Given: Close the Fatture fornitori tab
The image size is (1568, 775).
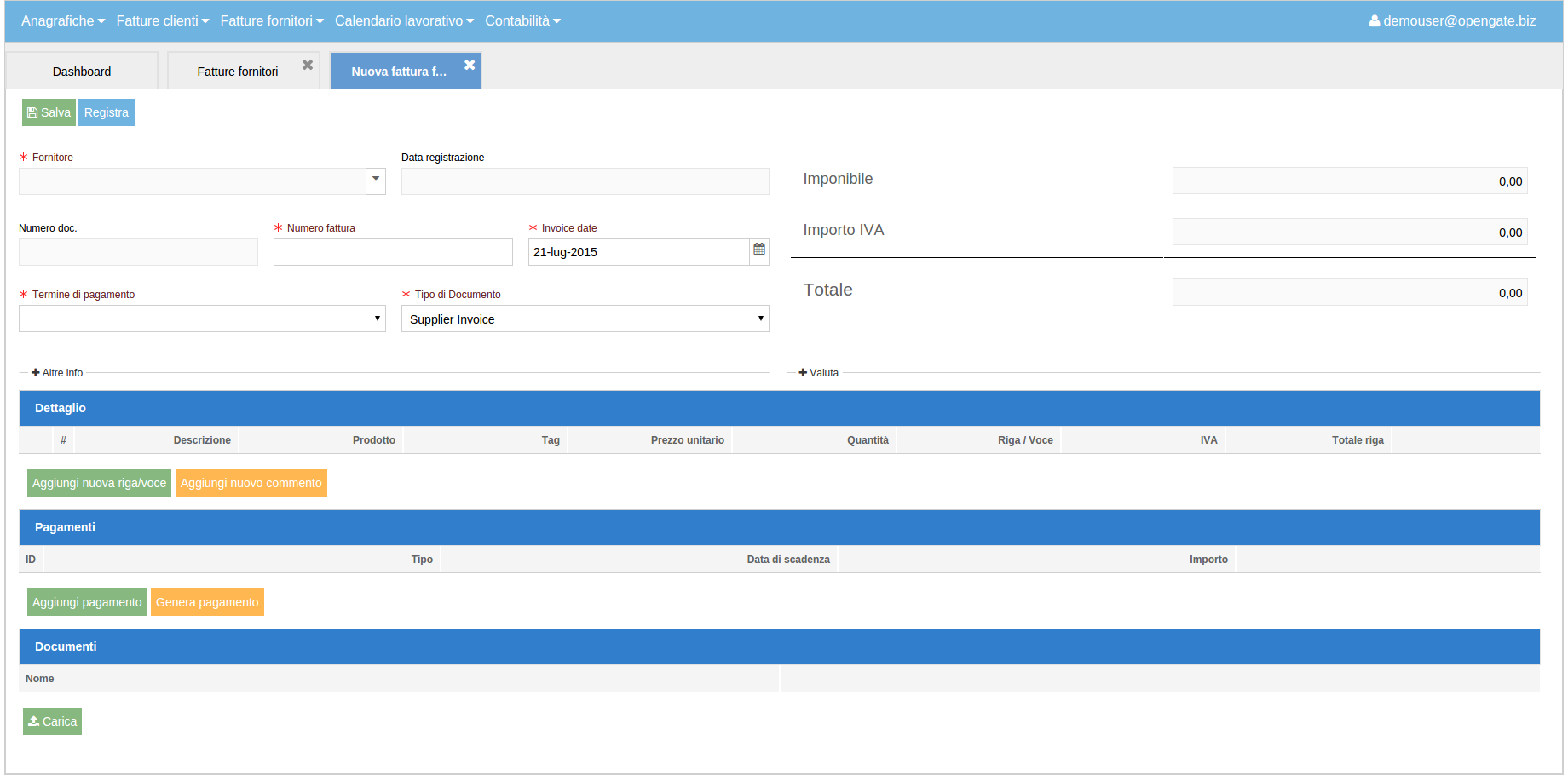Looking at the screenshot, I should coord(308,65).
